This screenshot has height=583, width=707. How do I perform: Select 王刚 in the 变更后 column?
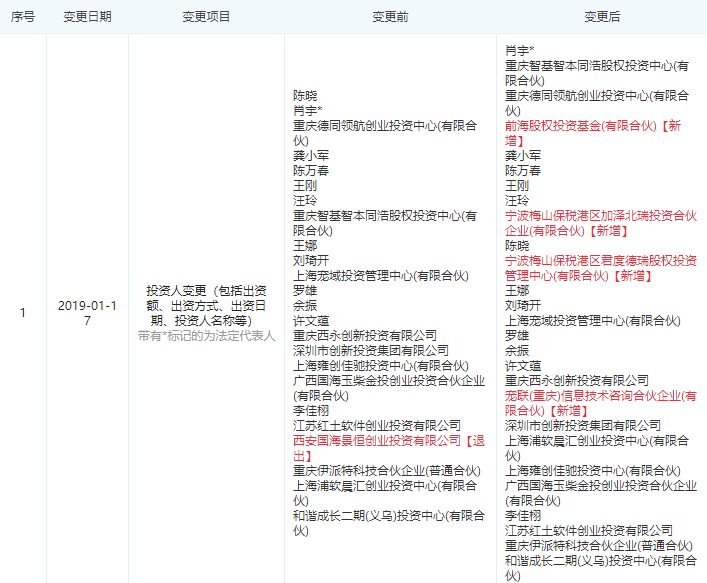tap(517, 185)
